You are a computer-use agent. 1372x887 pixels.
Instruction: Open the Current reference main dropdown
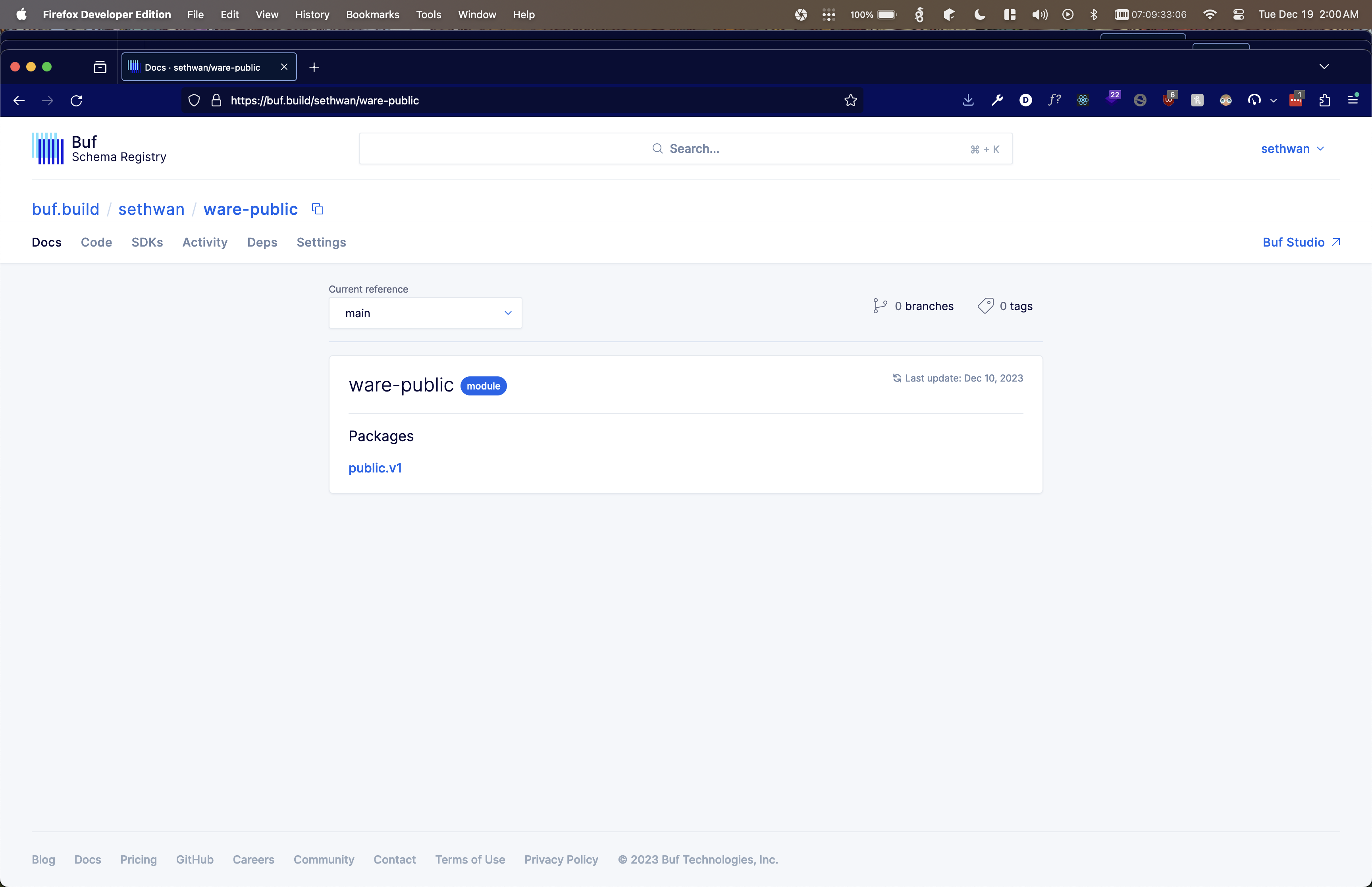[x=425, y=313]
